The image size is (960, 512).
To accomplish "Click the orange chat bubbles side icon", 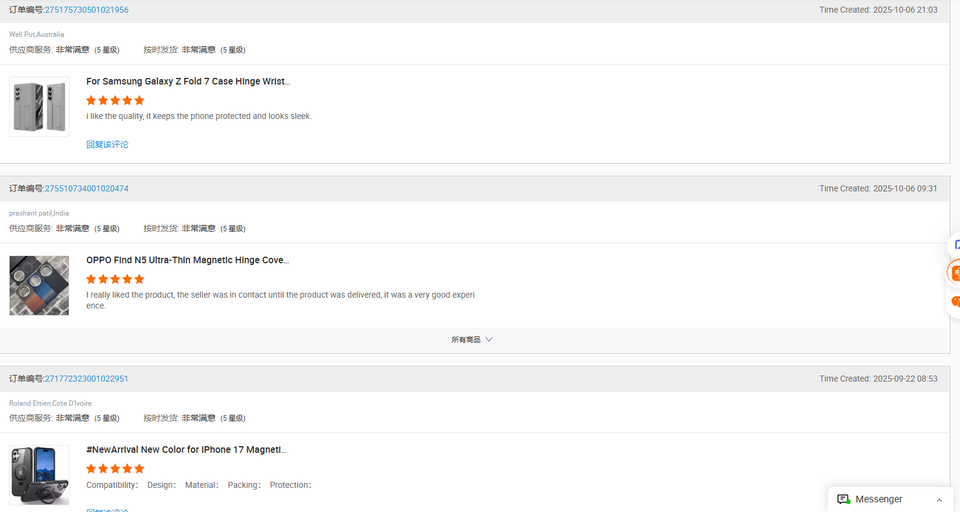I will [x=955, y=301].
